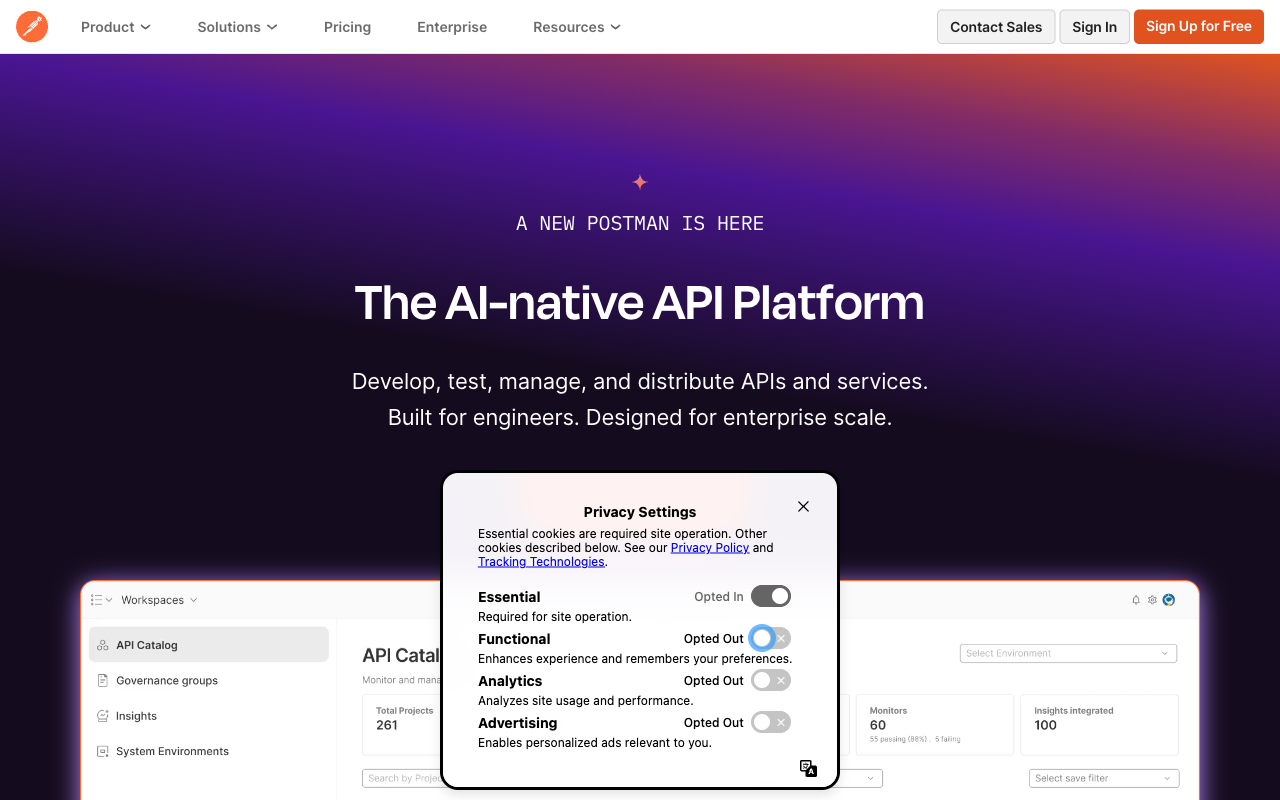Enable the Advertising cookies switch
Image resolution: width=1280 pixels, height=800 pixels.
(x=771, y=722)
